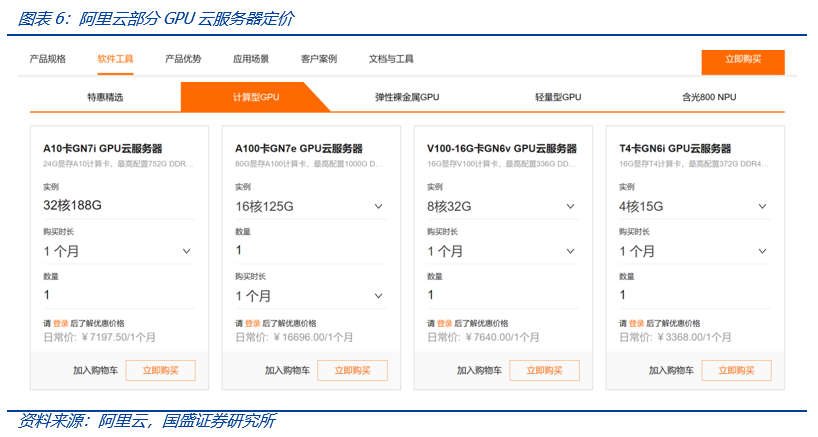The image size is (818, 437).
Task: Switch to 轻量型GPU category
Action: point(558,97)
